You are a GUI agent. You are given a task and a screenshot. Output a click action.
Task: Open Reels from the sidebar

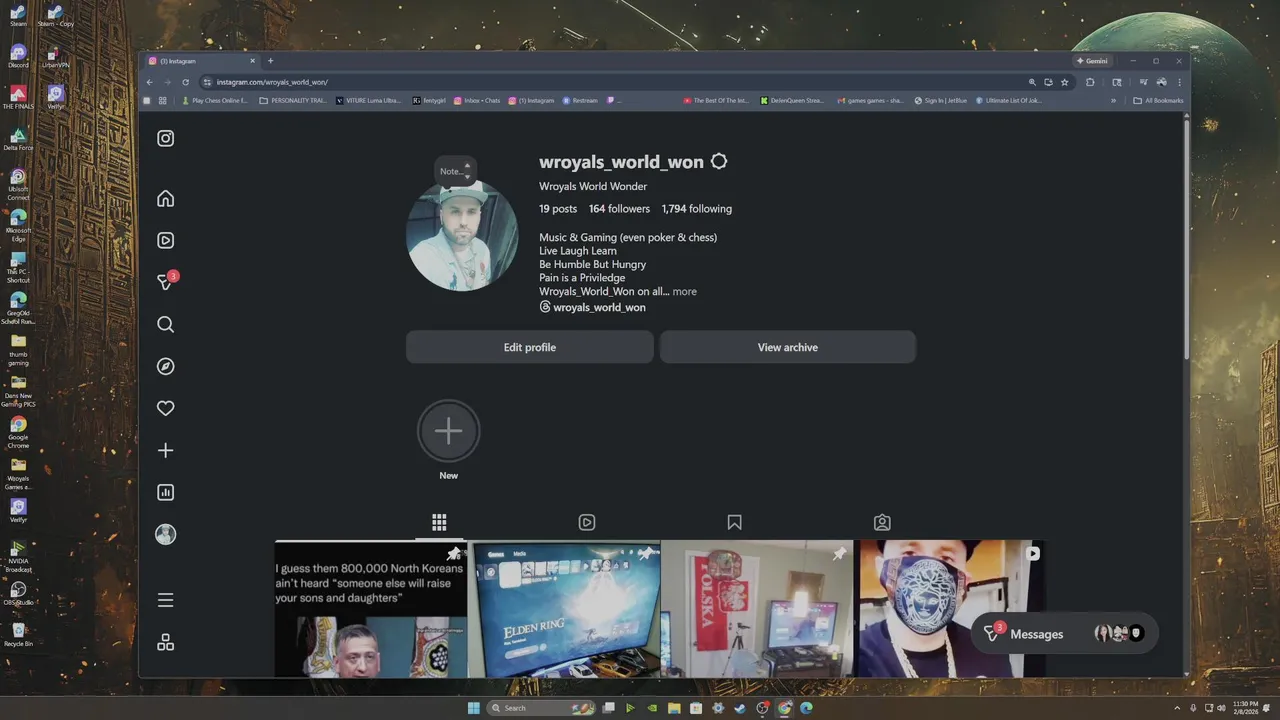pyautogui.click(x=166, y=240)
